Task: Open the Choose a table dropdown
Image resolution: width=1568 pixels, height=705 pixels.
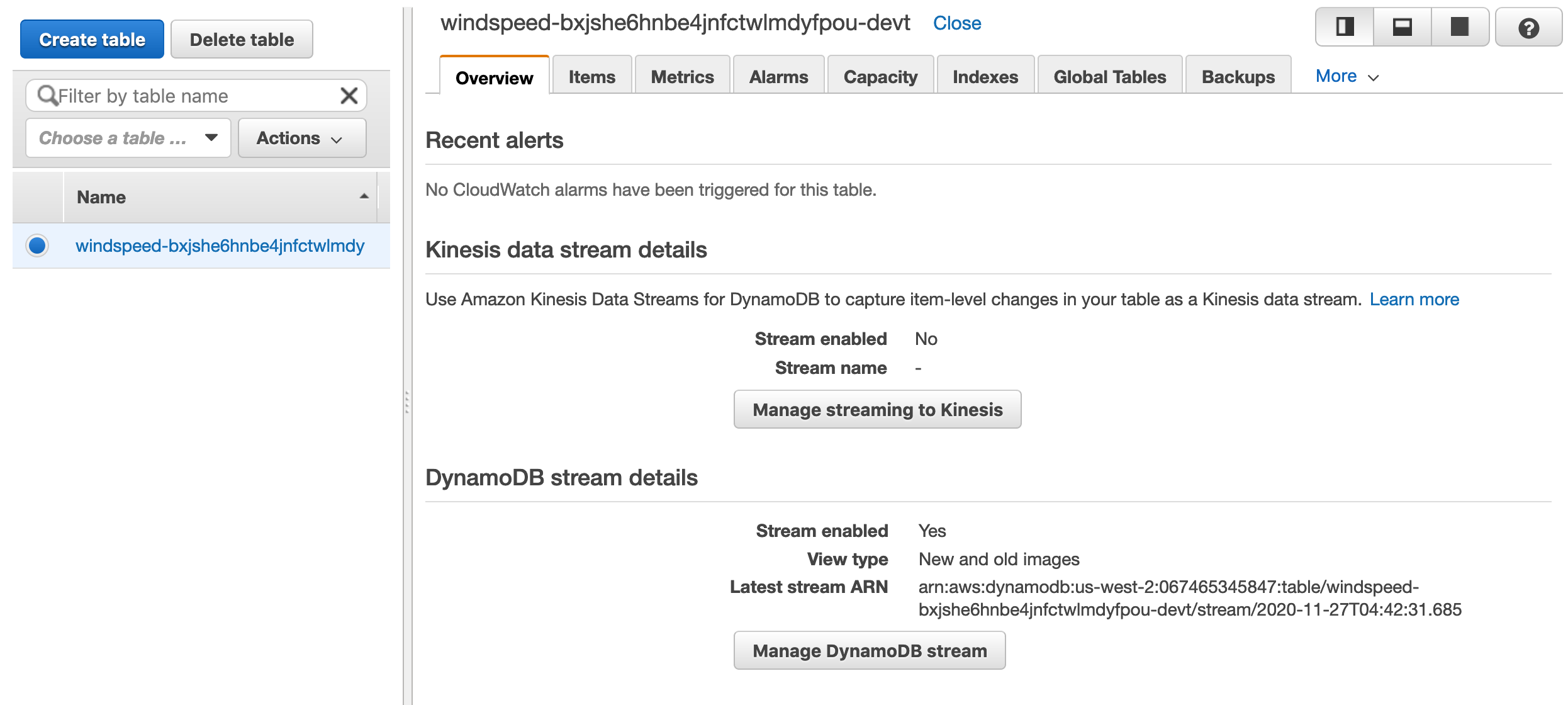Action: click(x=128, y=138)
